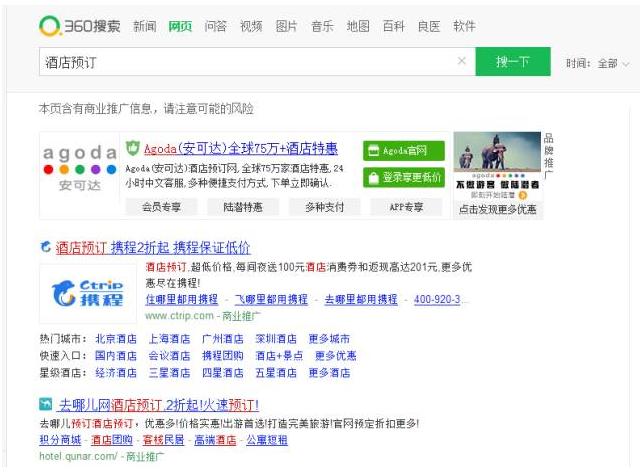This screenshot has width=640, height=474.
Task: Open the 更多酒店 link
Action: pyautogui.click(x=329, y=373)
